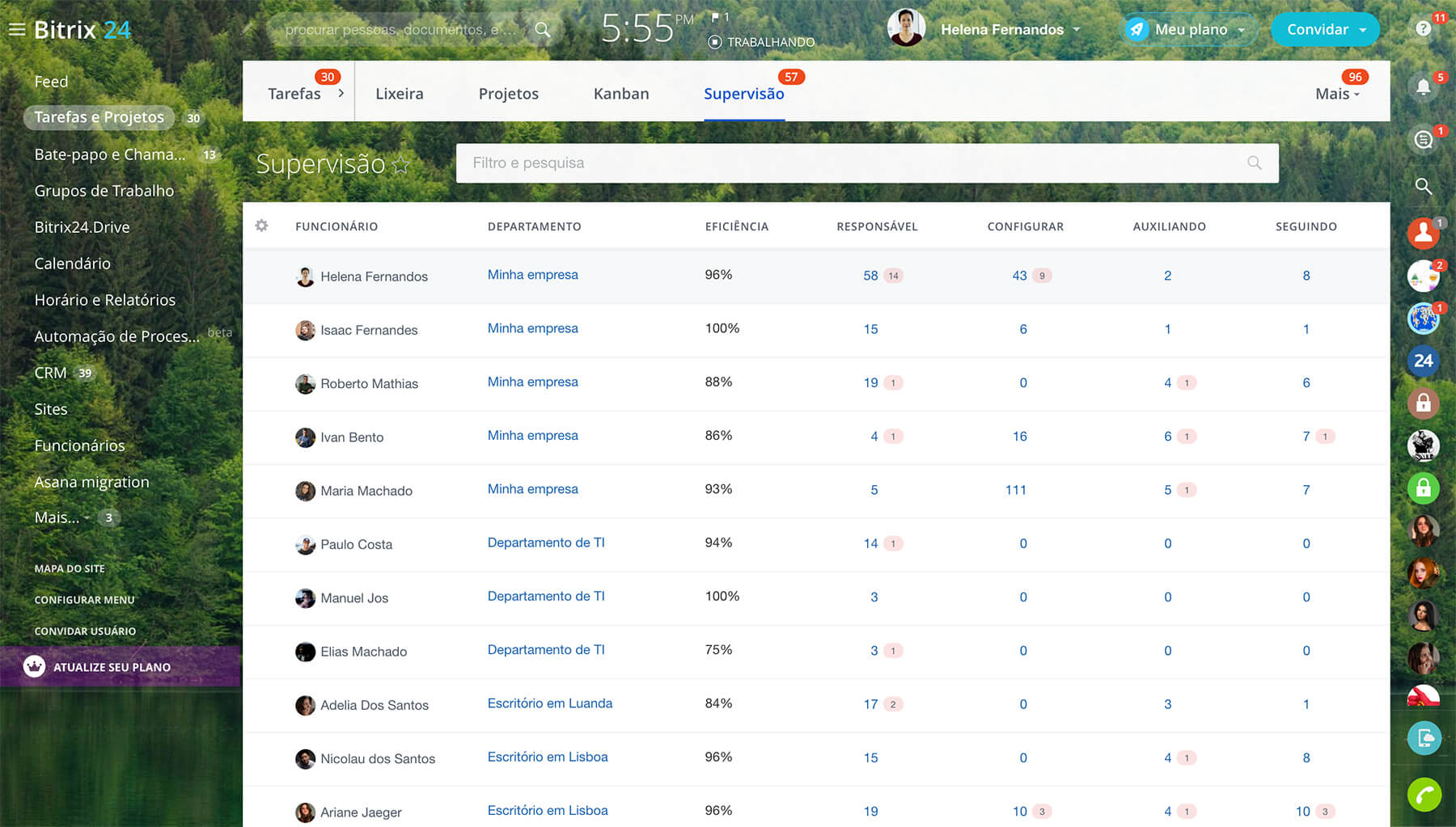The image size is (1456, 827).
Task: Click the hamburger menu icon beside Bitrix24
Action: pyautogui.click(x=16, y=30)
